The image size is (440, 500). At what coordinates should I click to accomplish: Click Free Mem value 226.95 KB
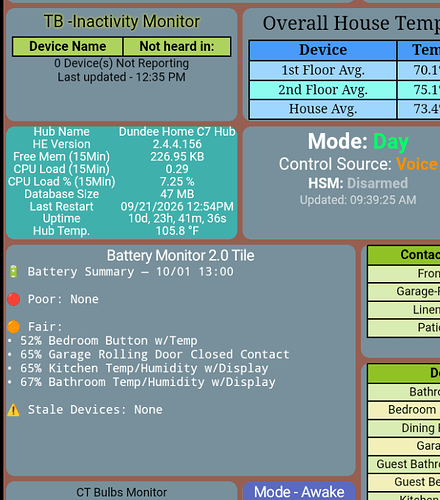pos(177,157)
